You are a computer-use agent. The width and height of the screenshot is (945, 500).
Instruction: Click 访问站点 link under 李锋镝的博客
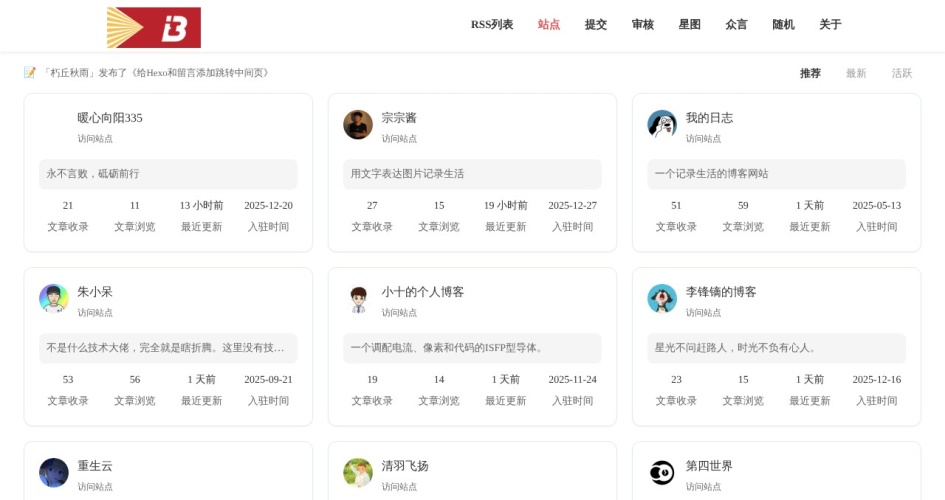pos(703,313)
